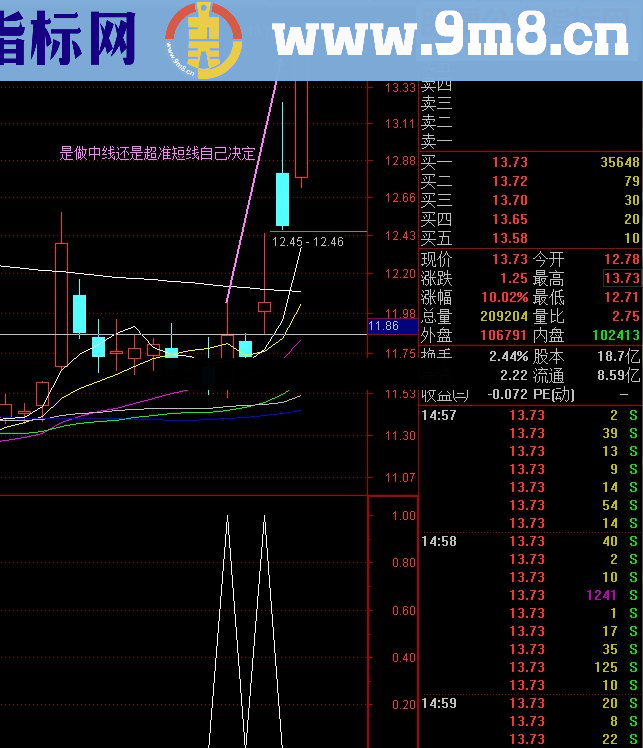Select the 涨跌 change value 1.25
This screenshot has height=748, width=643.
pos(514,278)
